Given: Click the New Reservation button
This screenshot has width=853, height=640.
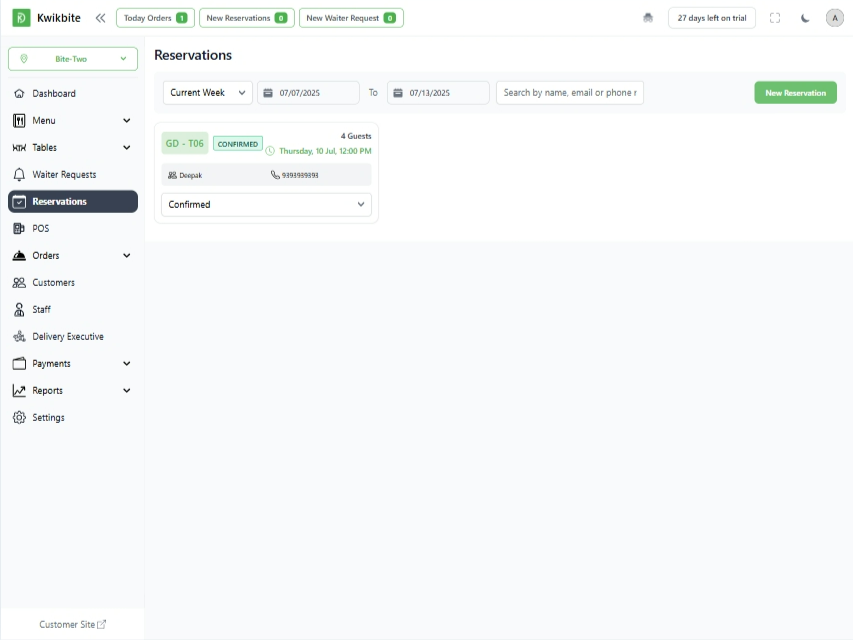Looking at the screenshot, I should 795,92.
